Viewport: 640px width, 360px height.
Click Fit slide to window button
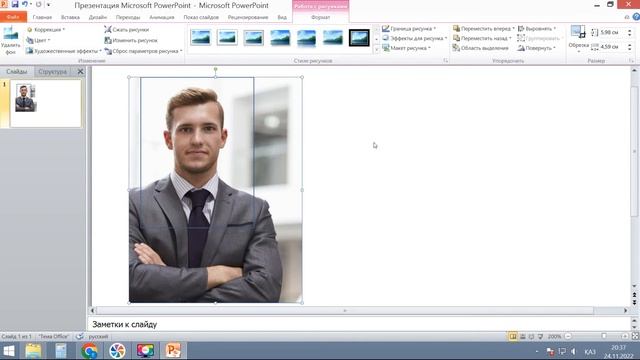(635, 336)
